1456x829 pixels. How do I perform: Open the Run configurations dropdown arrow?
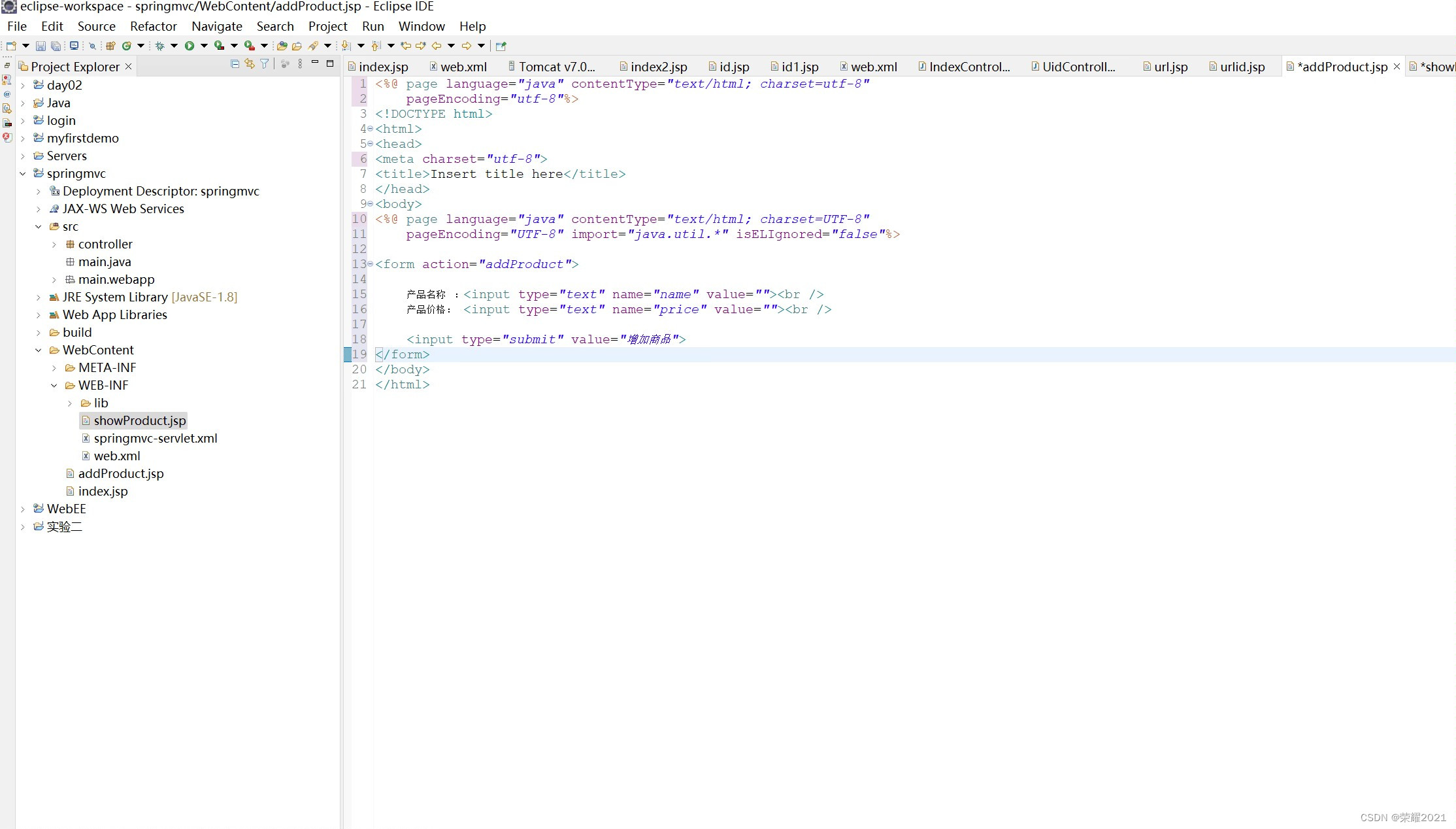(204, 46)
